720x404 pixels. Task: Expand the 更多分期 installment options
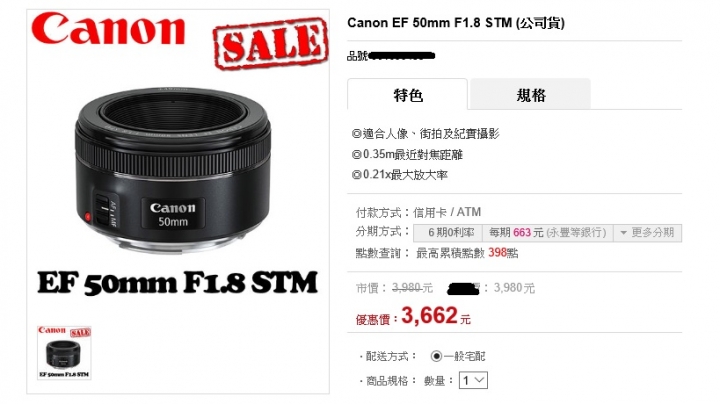point(647,233)
